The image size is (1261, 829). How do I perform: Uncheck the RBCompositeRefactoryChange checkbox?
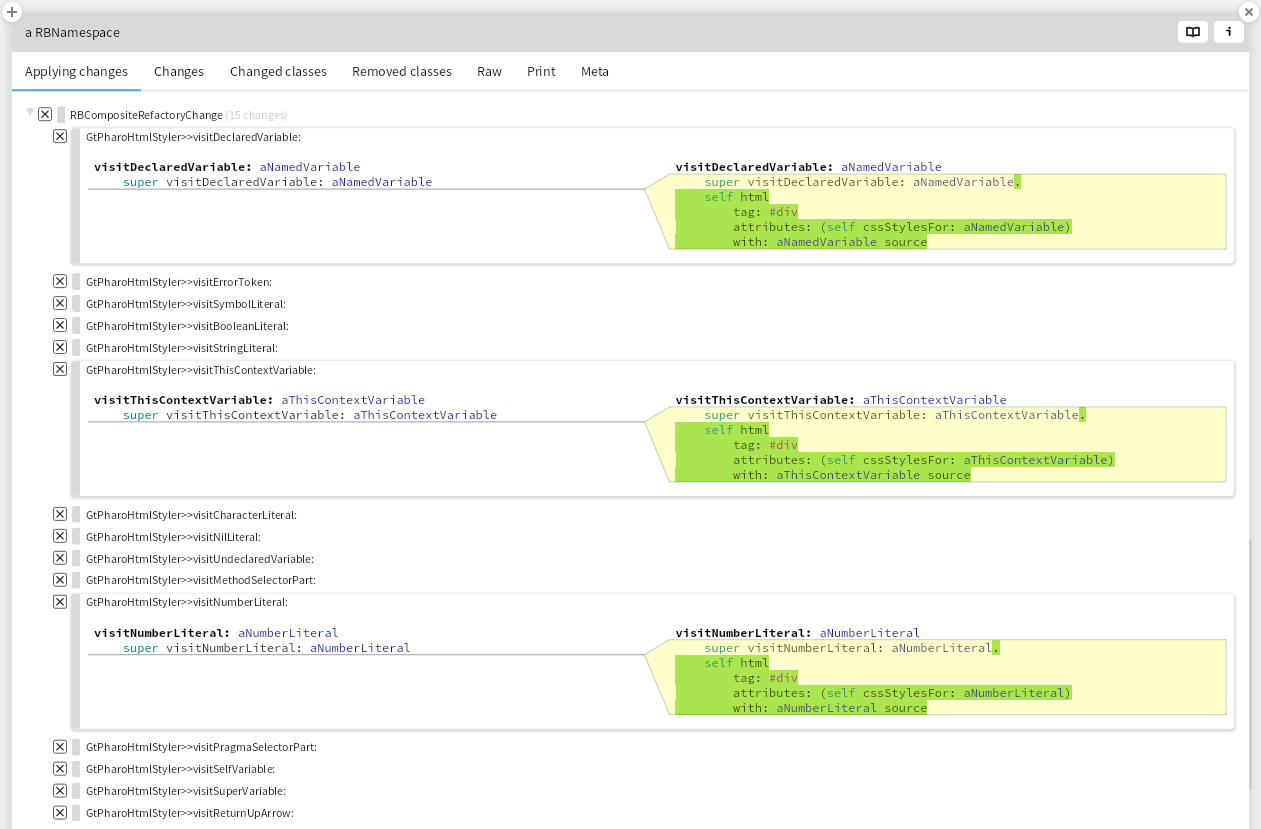(45, 115)
